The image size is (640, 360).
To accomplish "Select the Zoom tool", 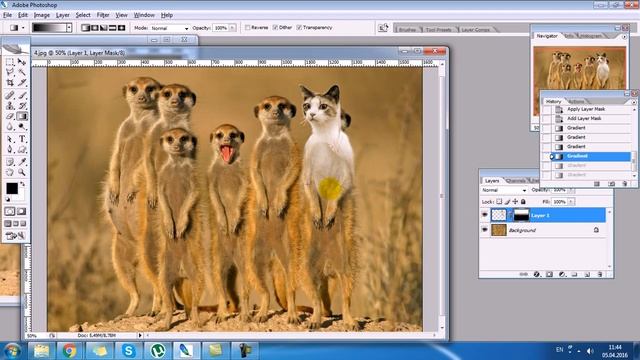I will 22,172.
